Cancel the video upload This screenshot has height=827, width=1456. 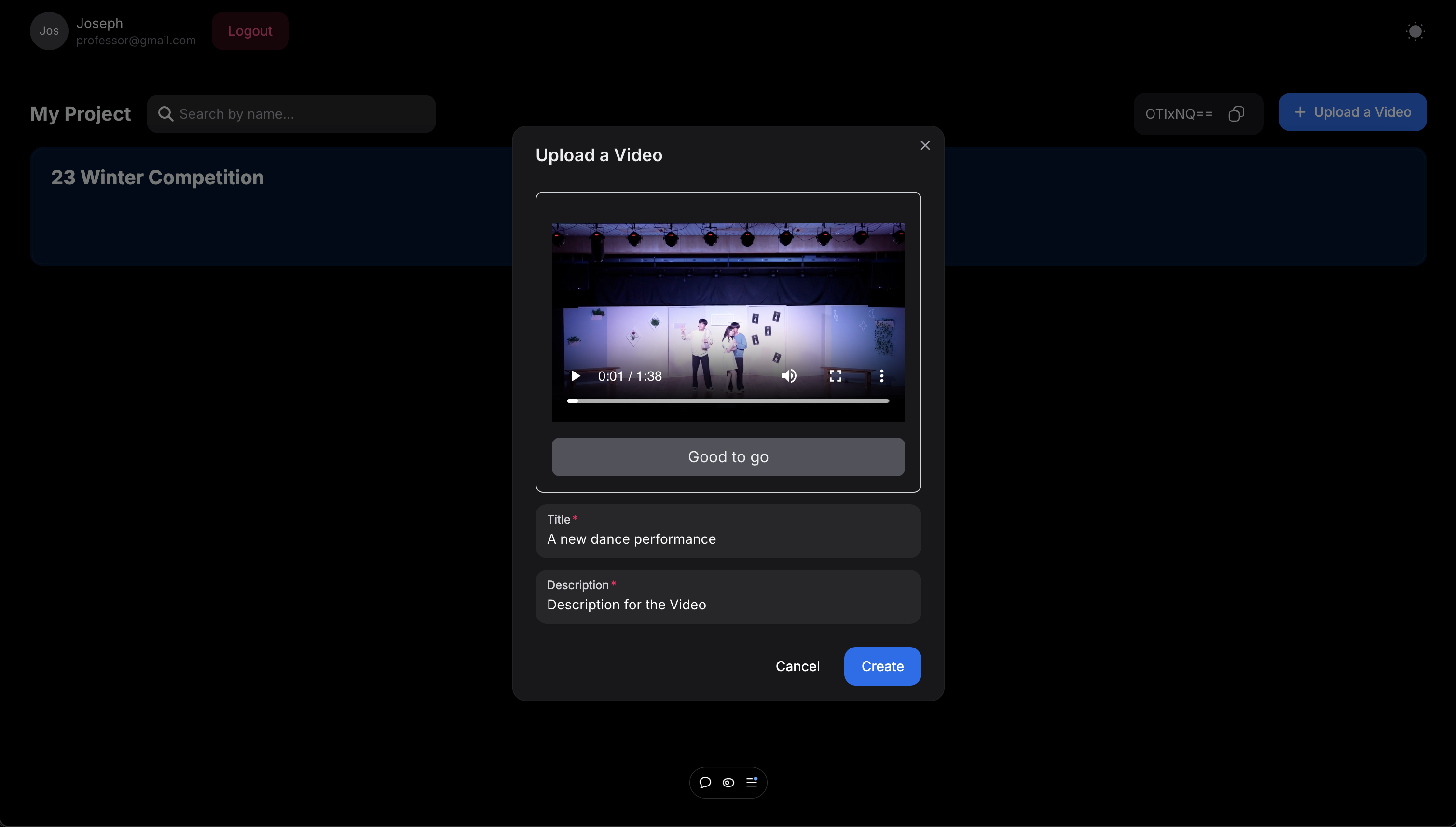pos(797,666)
